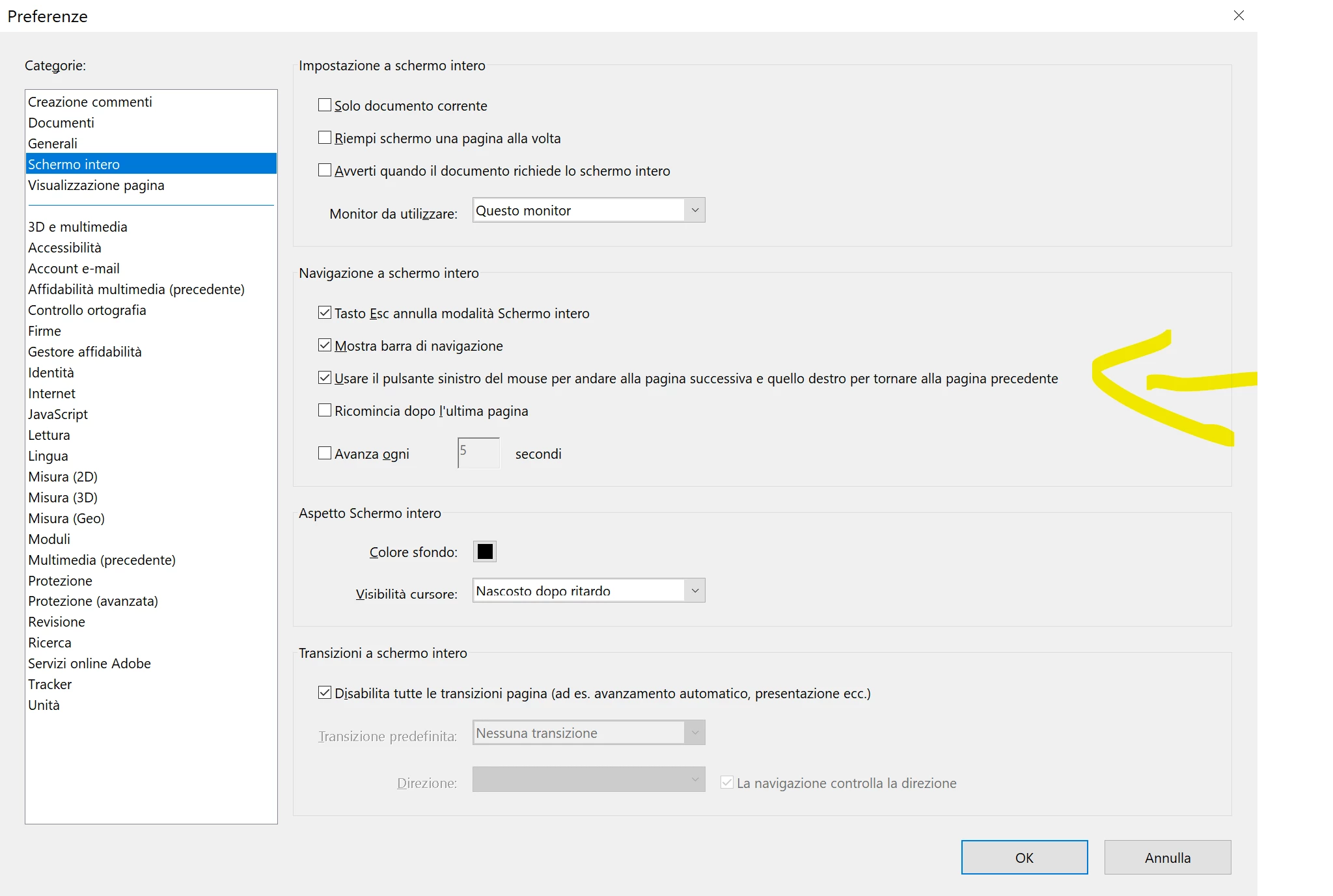Expand Visibilità cursore dropdown
Screen dimensions: 1333x896
(x=588, y=590)
